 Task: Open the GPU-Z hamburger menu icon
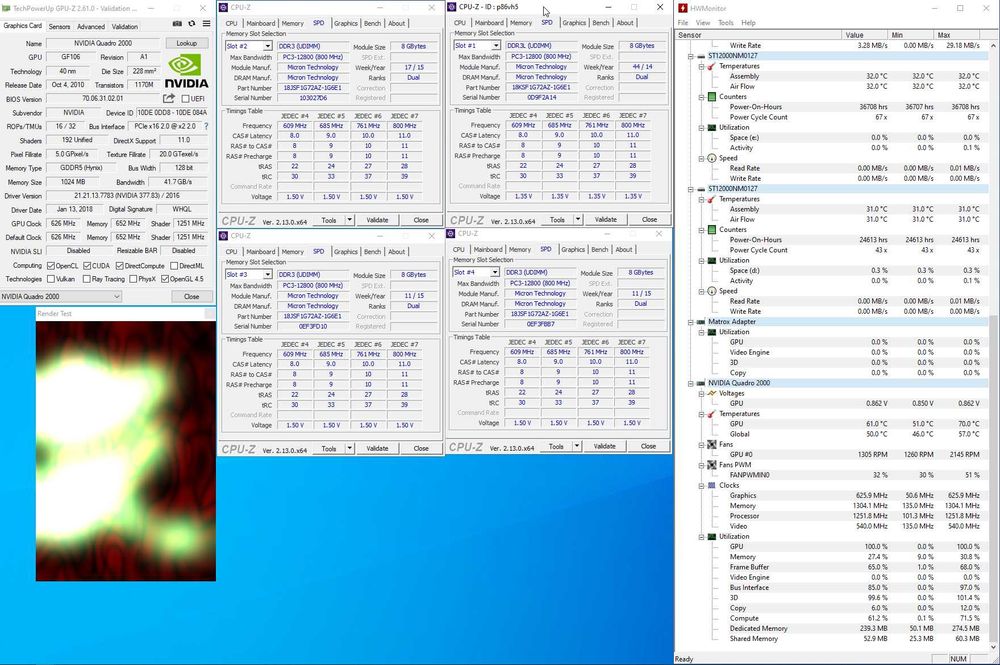click(x=206, y=24)
